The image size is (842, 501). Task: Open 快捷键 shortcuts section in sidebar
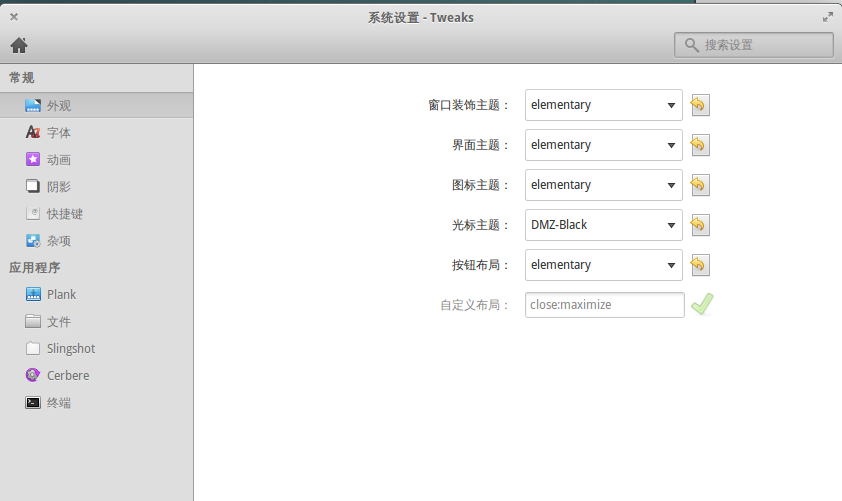click(97, 214)
